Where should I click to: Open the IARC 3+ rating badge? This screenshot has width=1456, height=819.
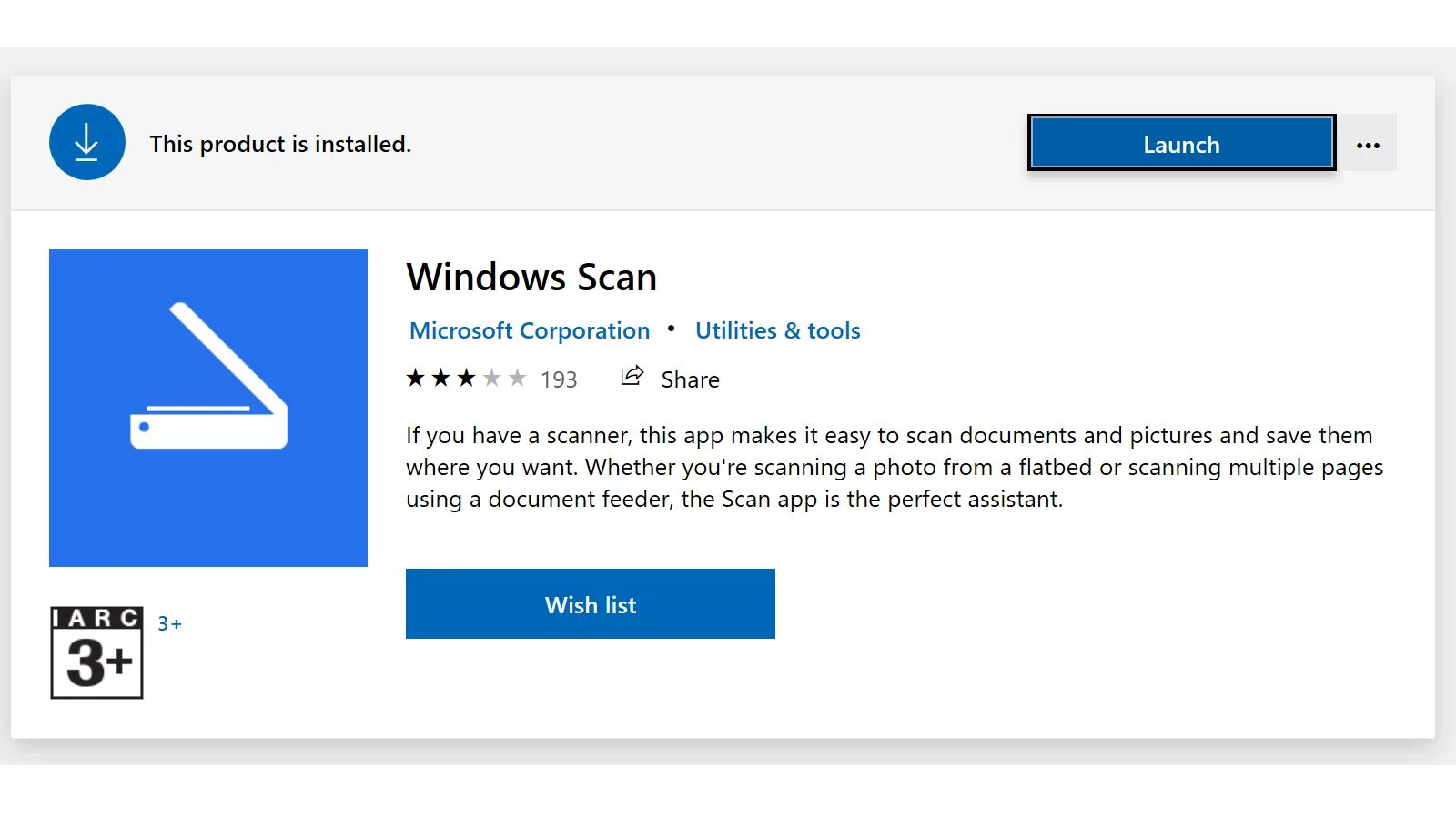(x=97, y=652)
